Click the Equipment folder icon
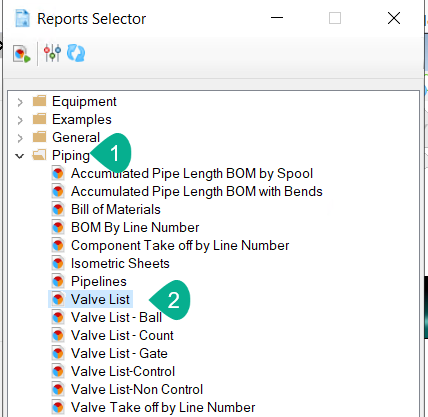 pyautogui.click(x=39, y=101)
